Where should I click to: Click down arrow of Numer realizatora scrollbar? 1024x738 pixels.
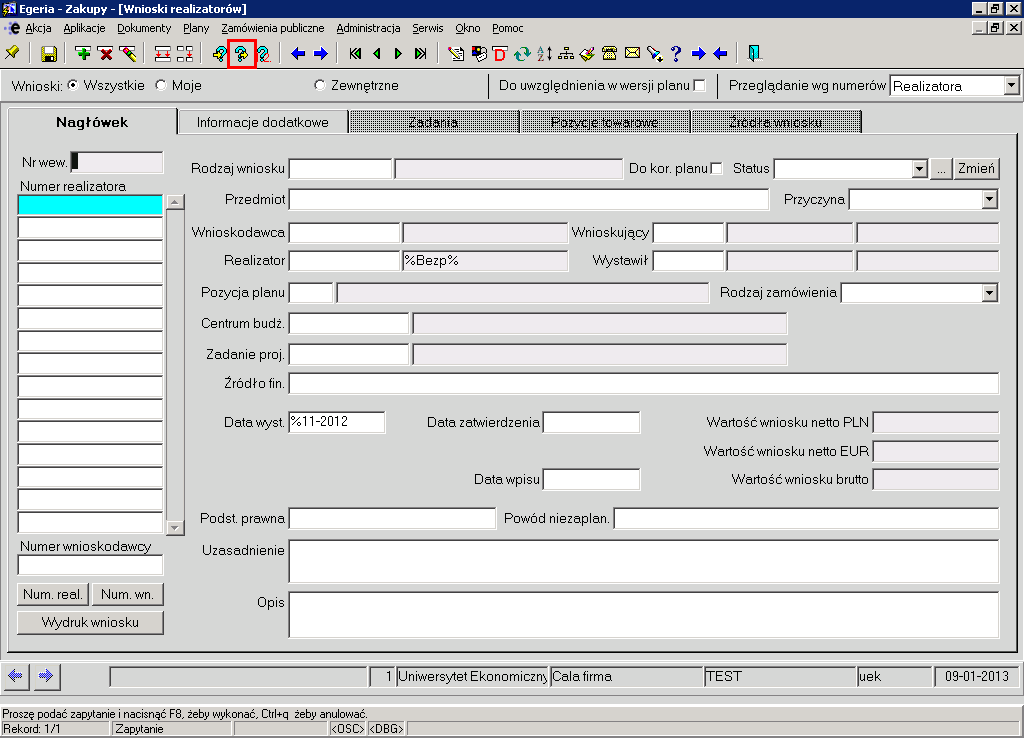(x=175, y=528)
